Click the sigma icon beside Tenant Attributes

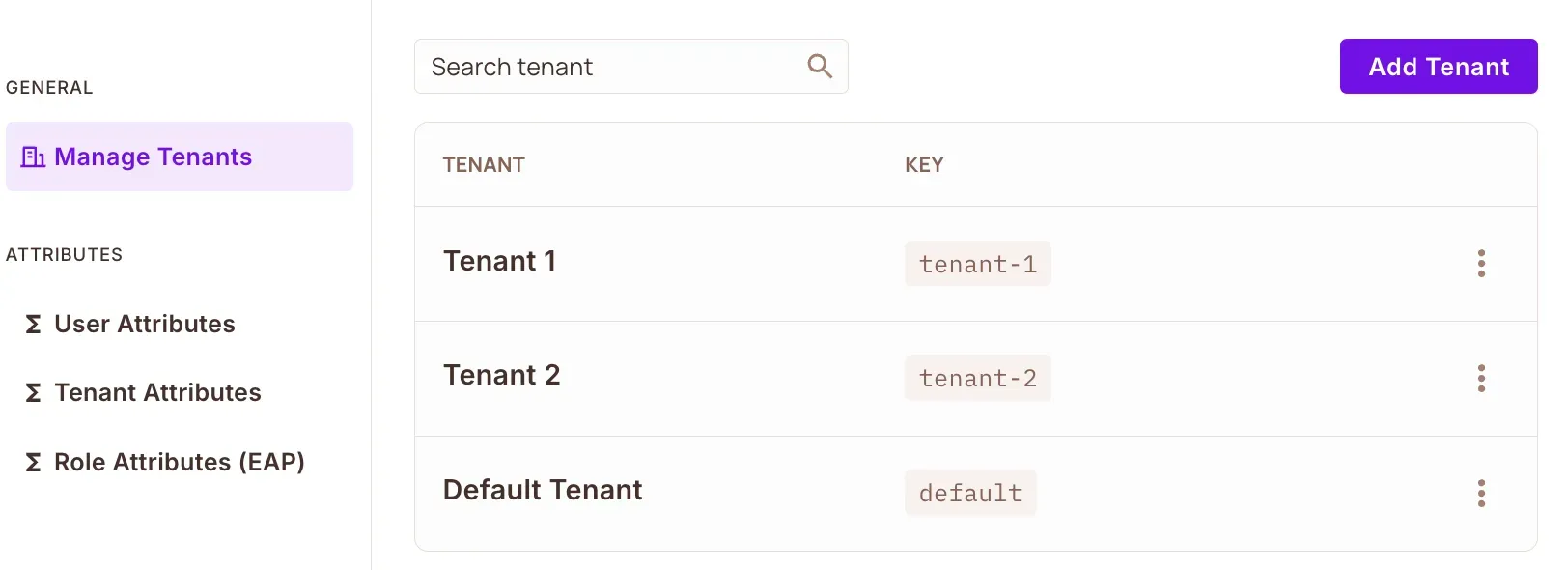coord(33,393)
